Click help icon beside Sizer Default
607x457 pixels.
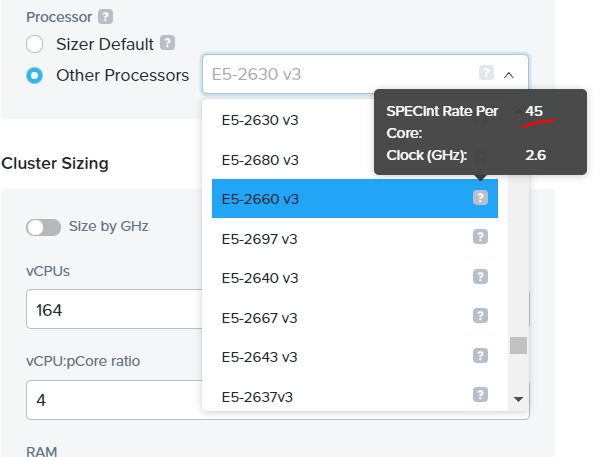coord(168,43)
